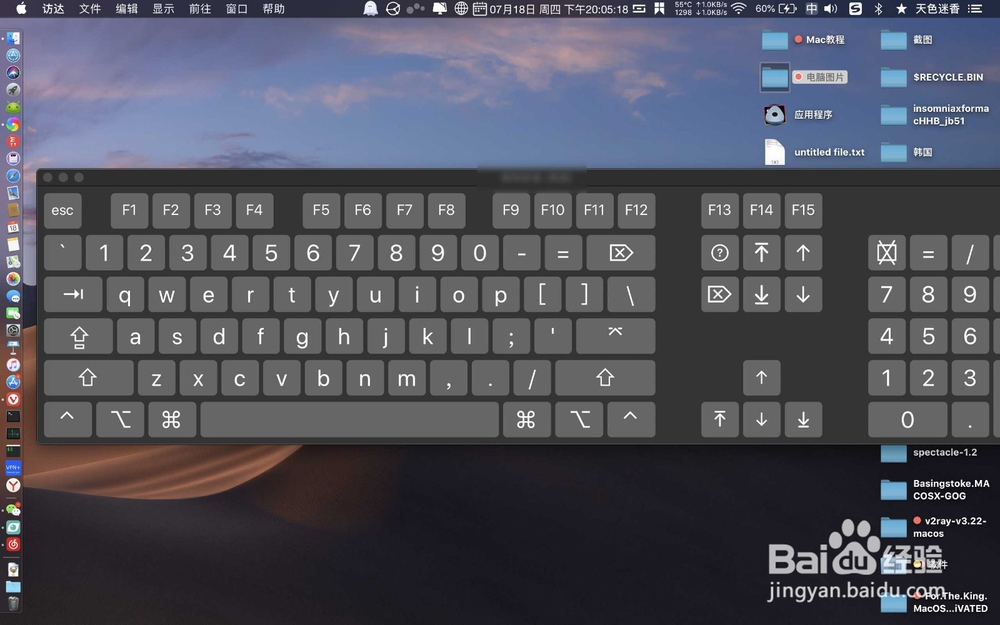The image size is (1000, 625).
Task: Select the Basingstoke.MACOSX-GOG folder
Action: 935,490
